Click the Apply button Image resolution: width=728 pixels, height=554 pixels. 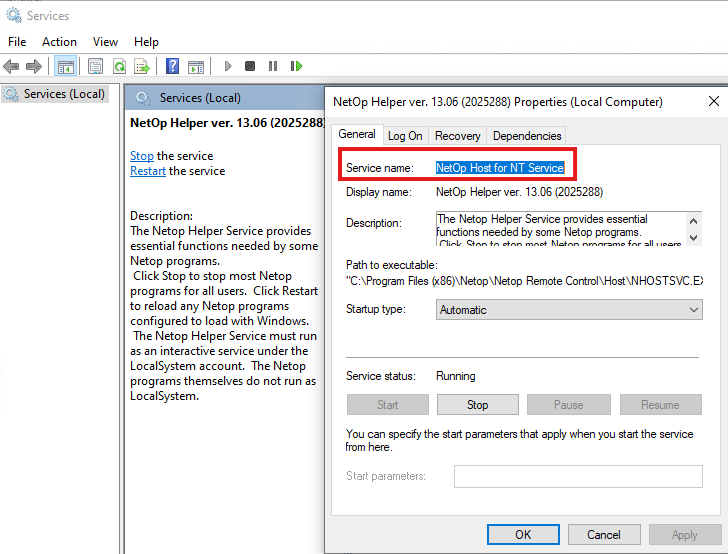(685, 534)
